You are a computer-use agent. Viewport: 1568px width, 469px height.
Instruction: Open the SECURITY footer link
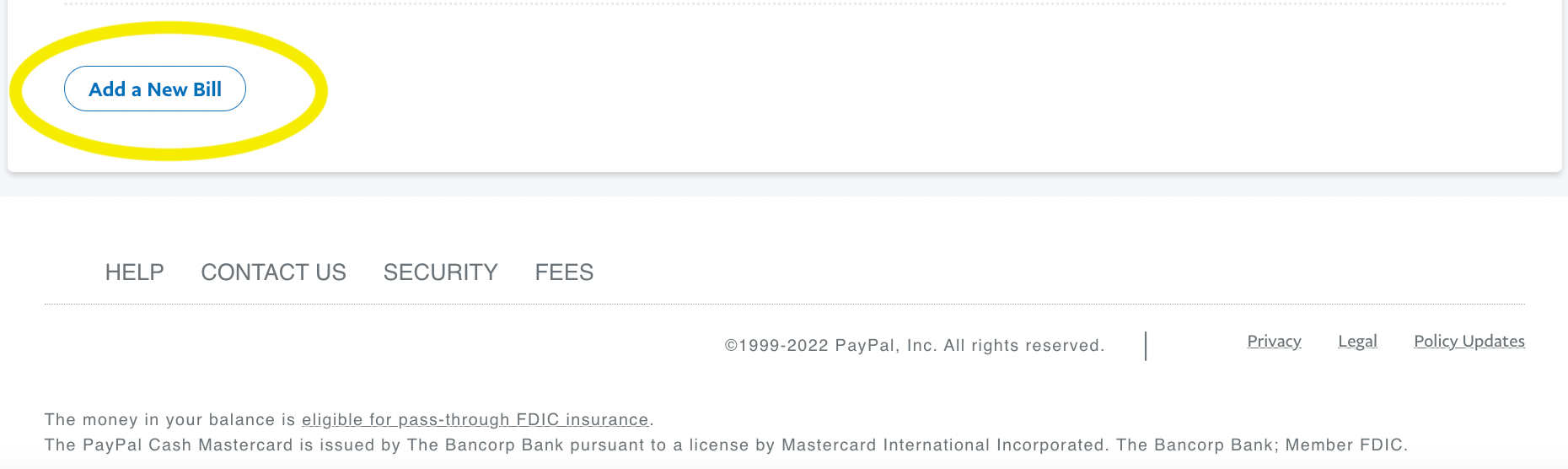pyautogui.click(x=440, y=272)
